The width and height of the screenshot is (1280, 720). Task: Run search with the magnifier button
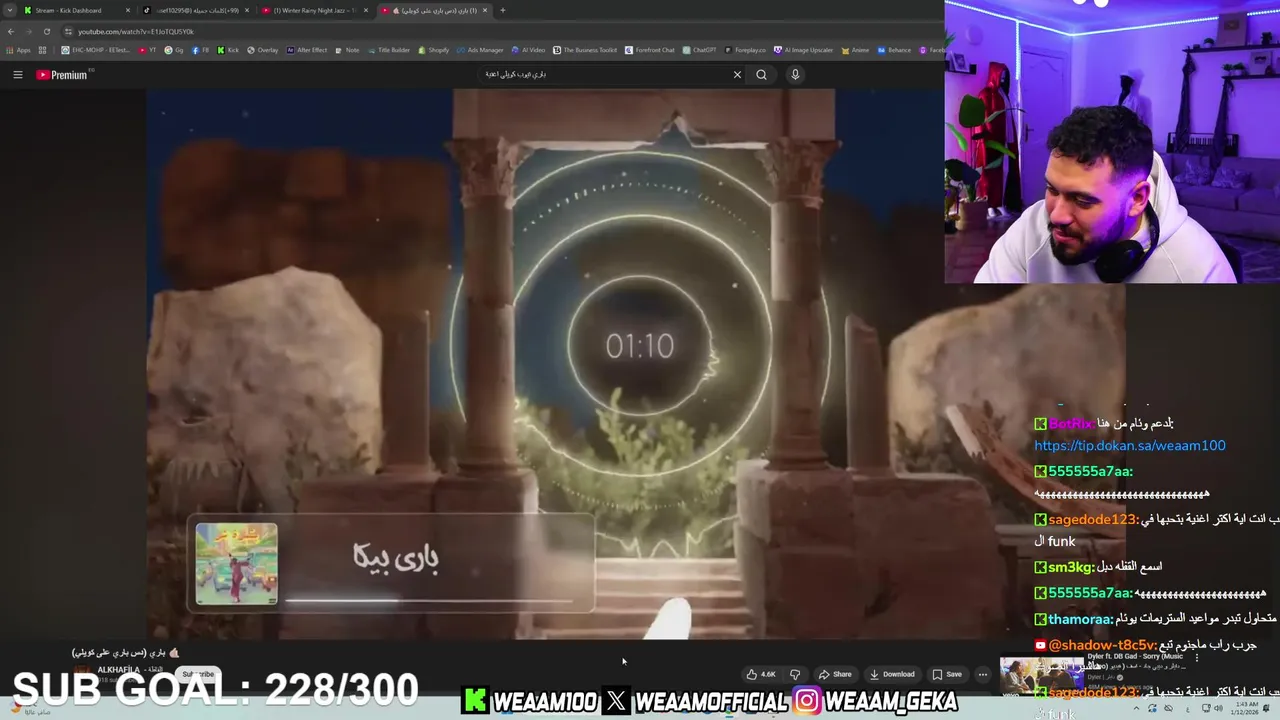coord(761,74)
